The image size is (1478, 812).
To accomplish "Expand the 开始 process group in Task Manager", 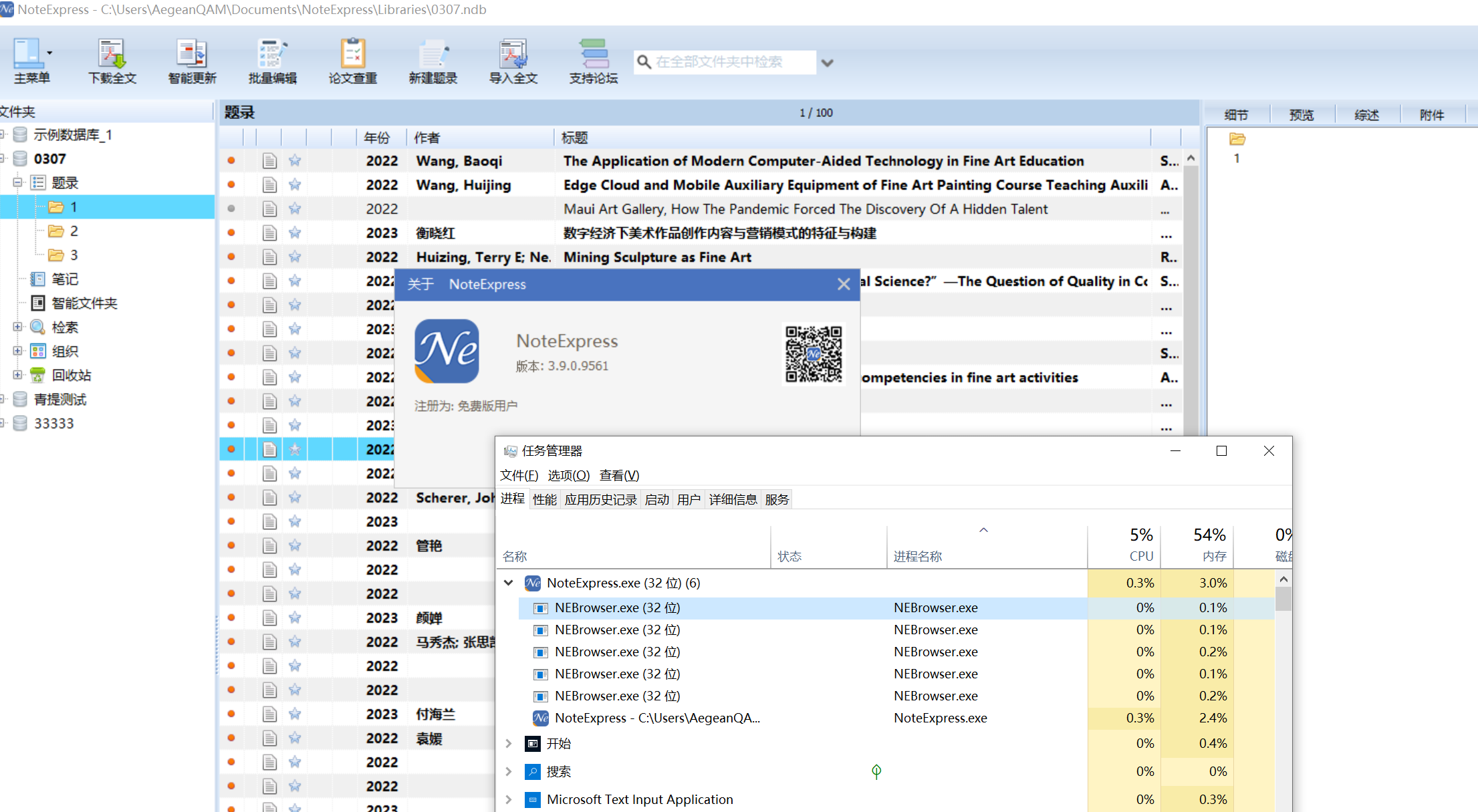I will [x=509, y=744].
